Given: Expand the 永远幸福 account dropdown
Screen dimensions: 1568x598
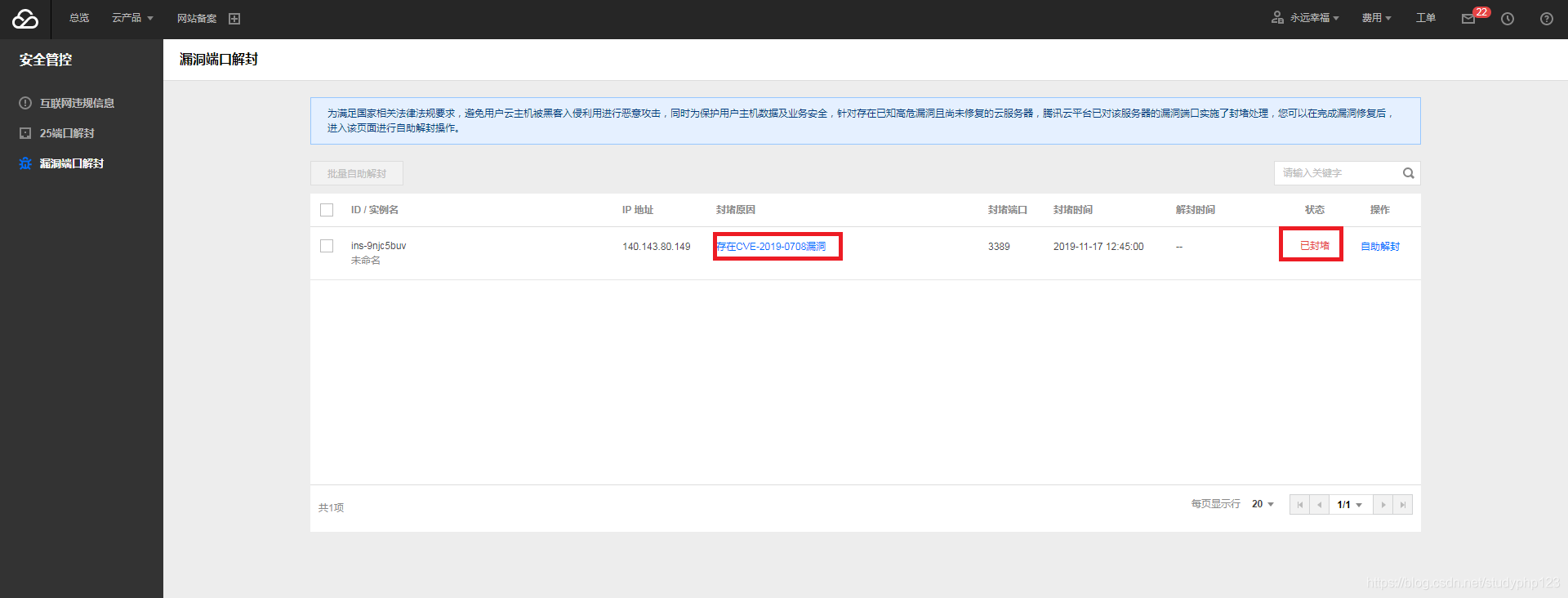Looking at the screenshot, I should 1315,18.
